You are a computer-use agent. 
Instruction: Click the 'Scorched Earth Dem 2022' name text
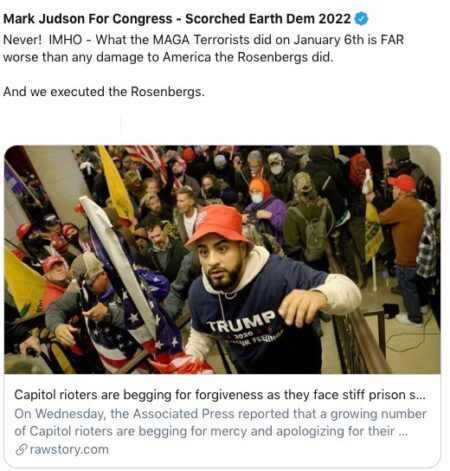coord(268,19)
